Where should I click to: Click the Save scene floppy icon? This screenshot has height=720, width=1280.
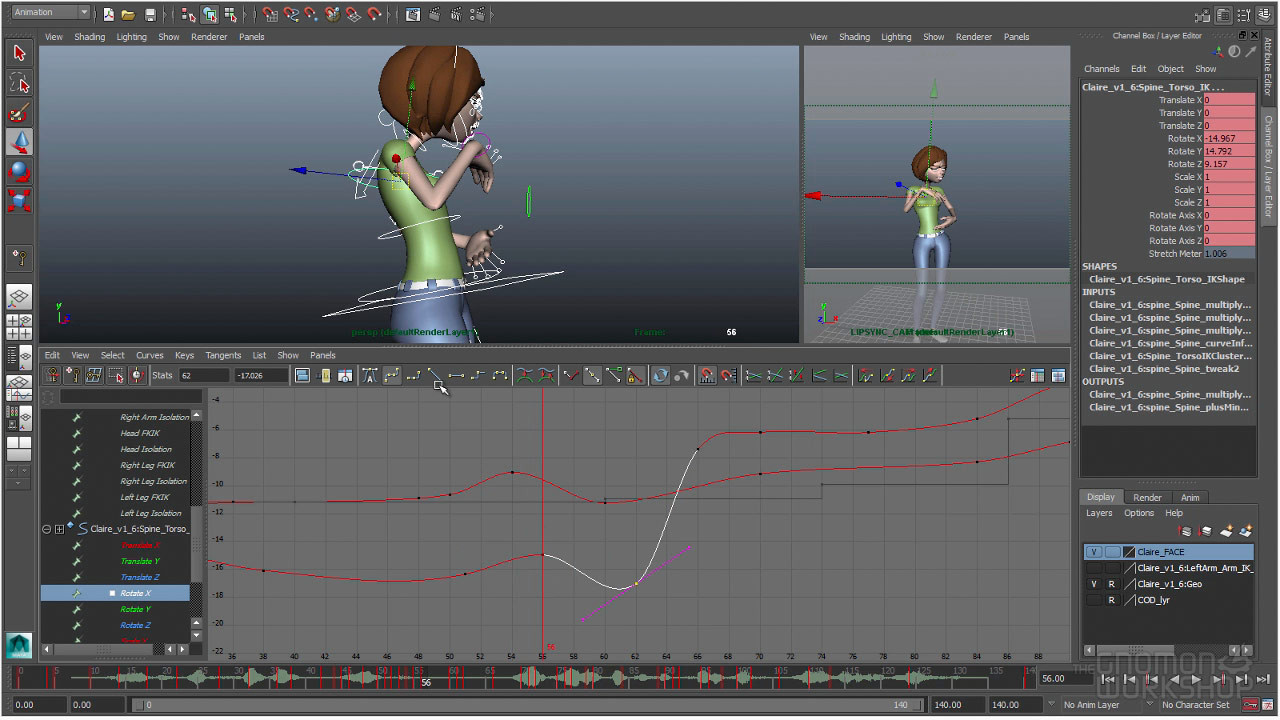point(150,14)
